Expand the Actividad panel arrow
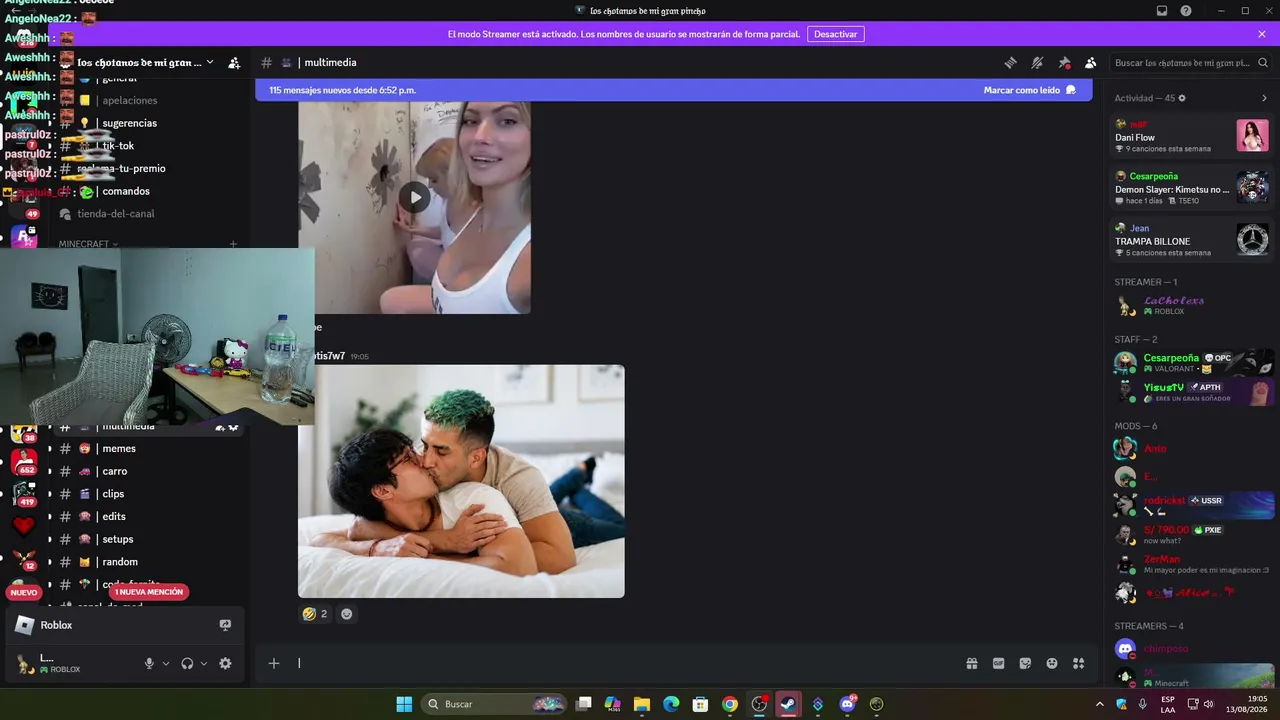 pyautogui.click(x=1264, y=98)
